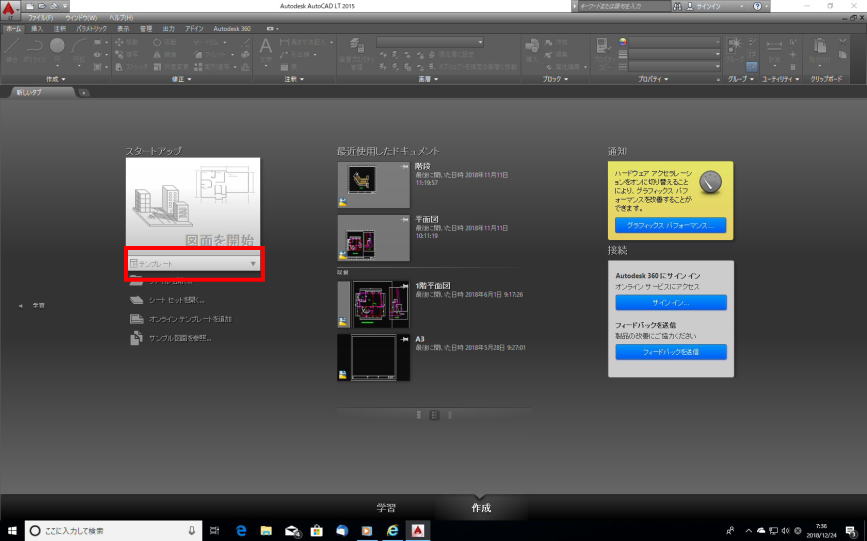Viewport: 867px width, 541px height.
Task: Switch to the 出力 ribbon tab
Action: click(169, 28)
